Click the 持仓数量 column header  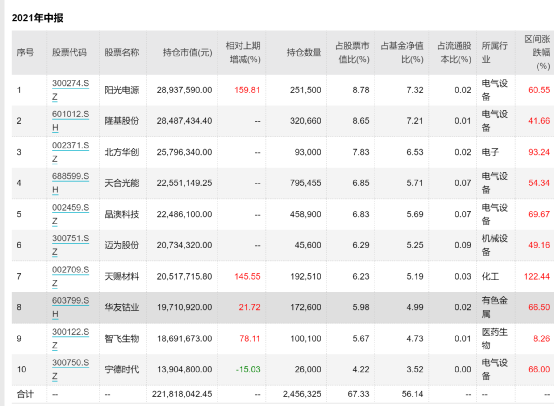click(x=304, y=53)
